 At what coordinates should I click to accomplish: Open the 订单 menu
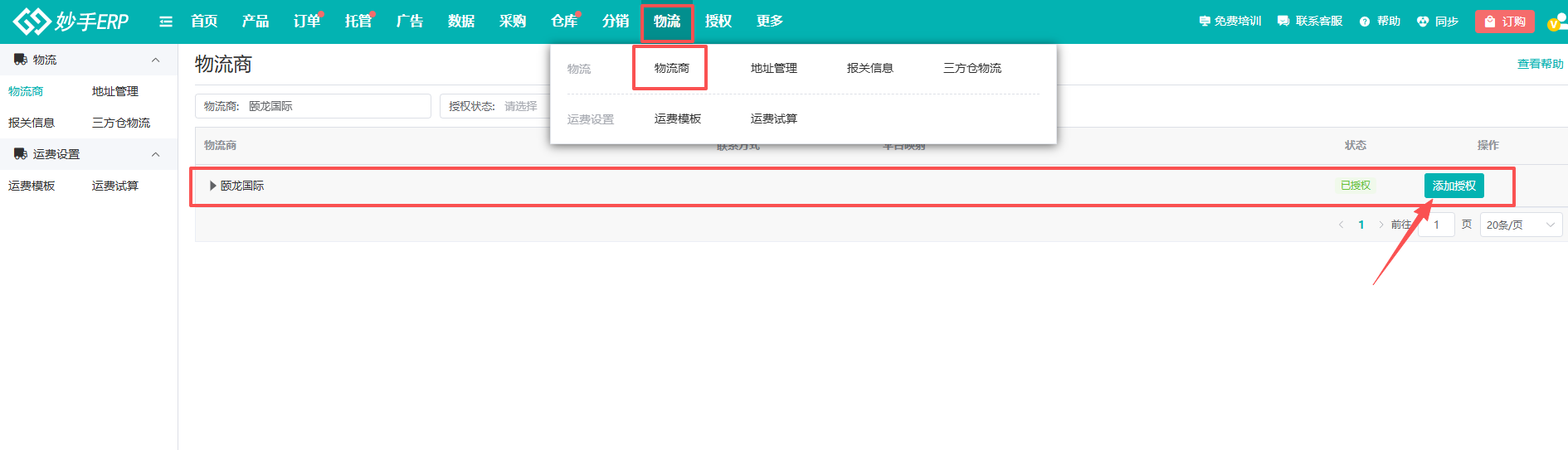click(307, 22)
